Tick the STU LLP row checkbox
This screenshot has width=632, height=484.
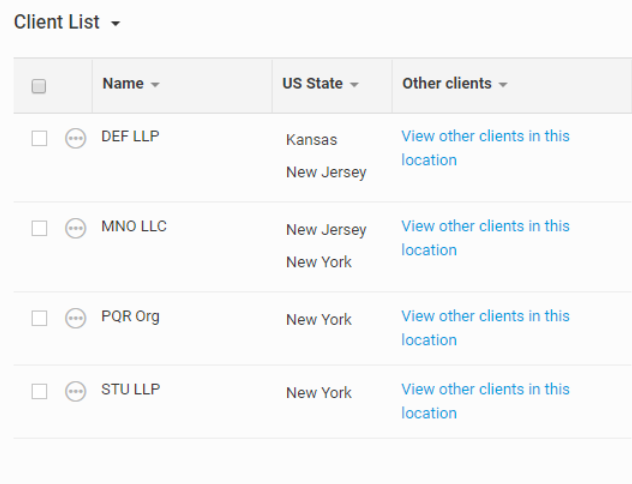coord(39,392)
